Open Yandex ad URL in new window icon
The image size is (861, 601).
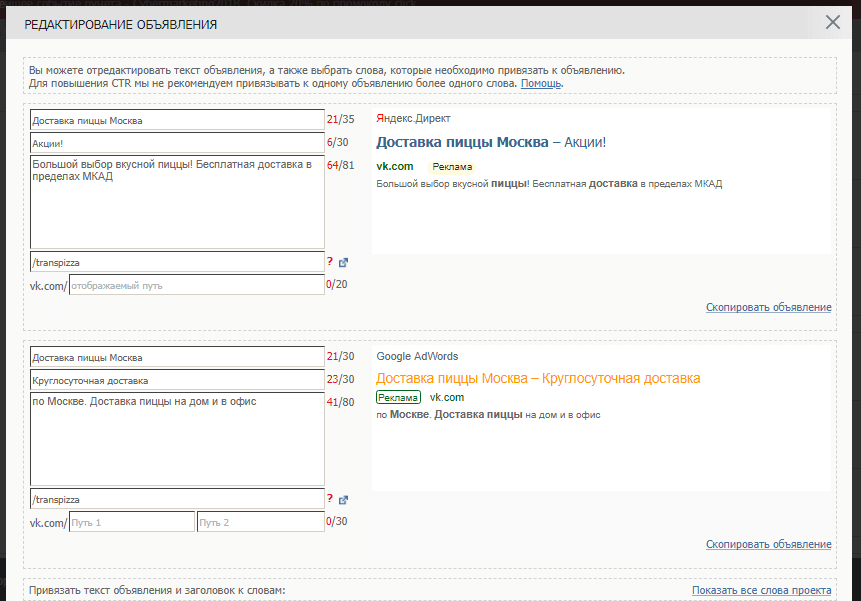click(343, 263)
